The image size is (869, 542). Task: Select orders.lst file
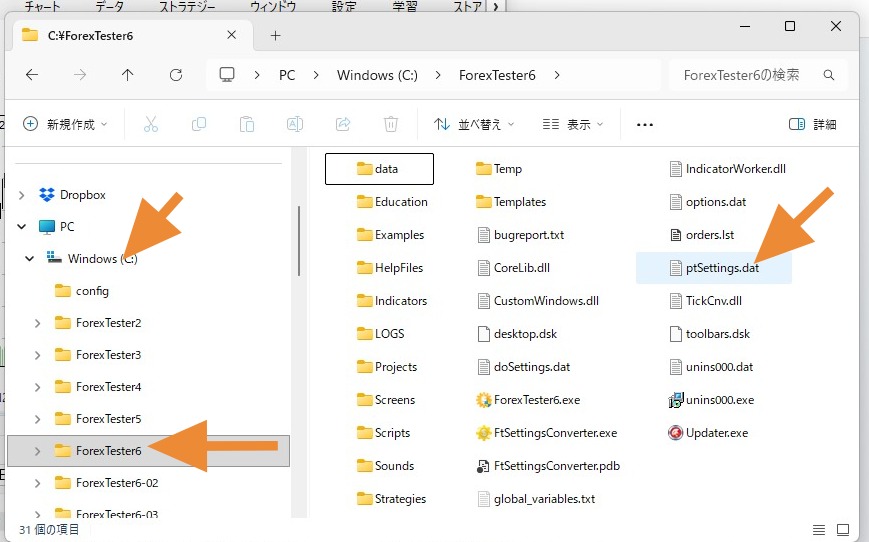701,235
